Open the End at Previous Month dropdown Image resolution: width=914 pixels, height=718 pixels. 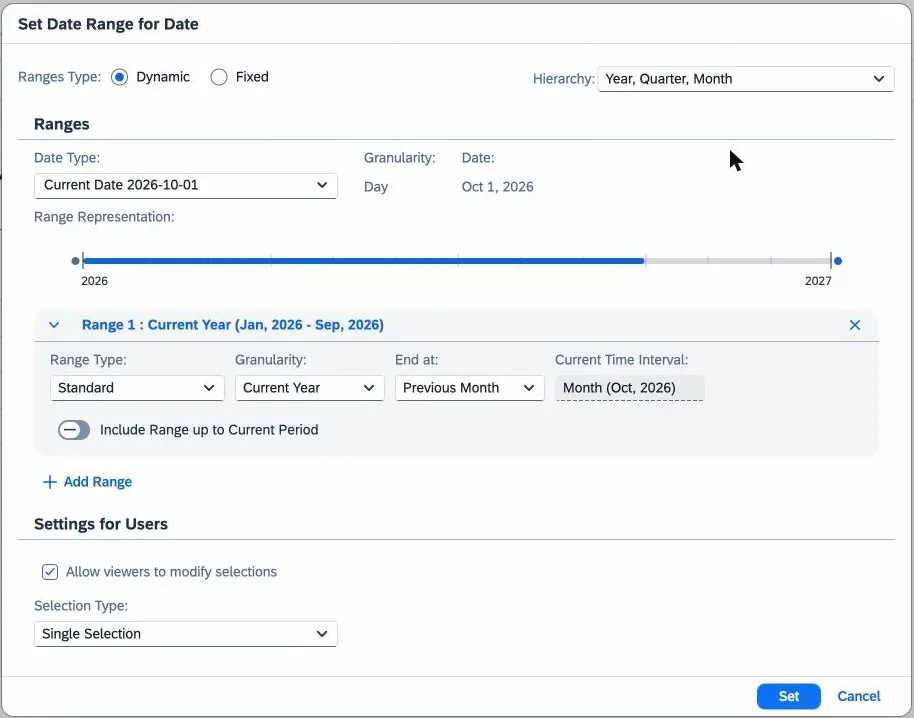pos(469,388)
